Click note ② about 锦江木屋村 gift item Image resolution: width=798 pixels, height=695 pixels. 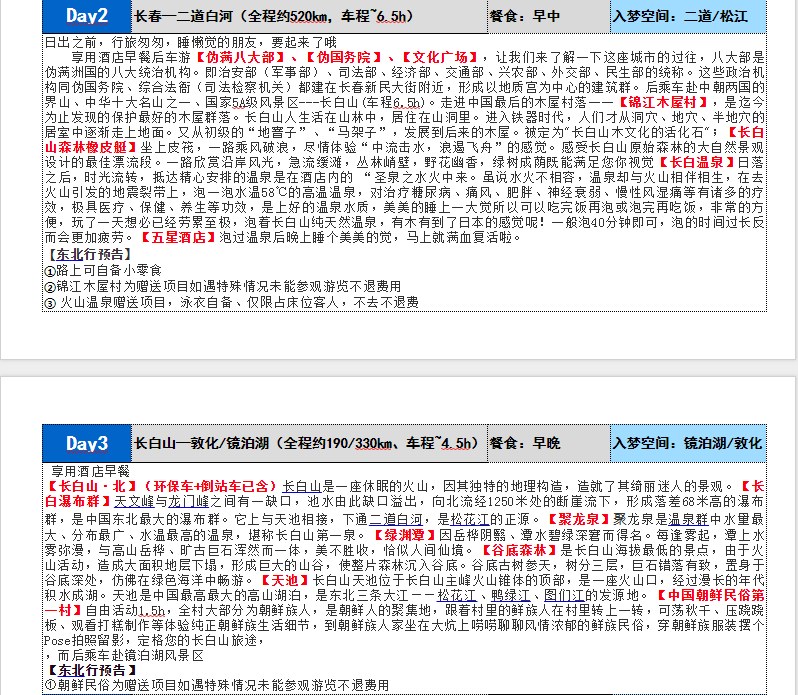pos(202,286)
